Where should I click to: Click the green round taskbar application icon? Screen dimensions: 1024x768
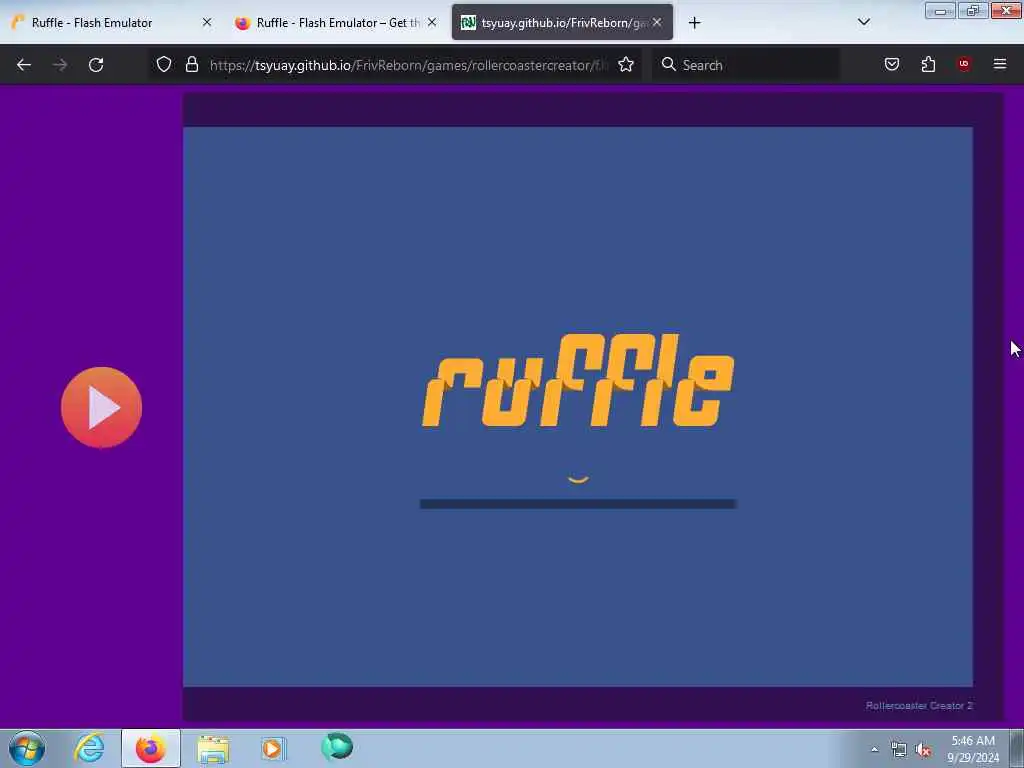[337, 746]
